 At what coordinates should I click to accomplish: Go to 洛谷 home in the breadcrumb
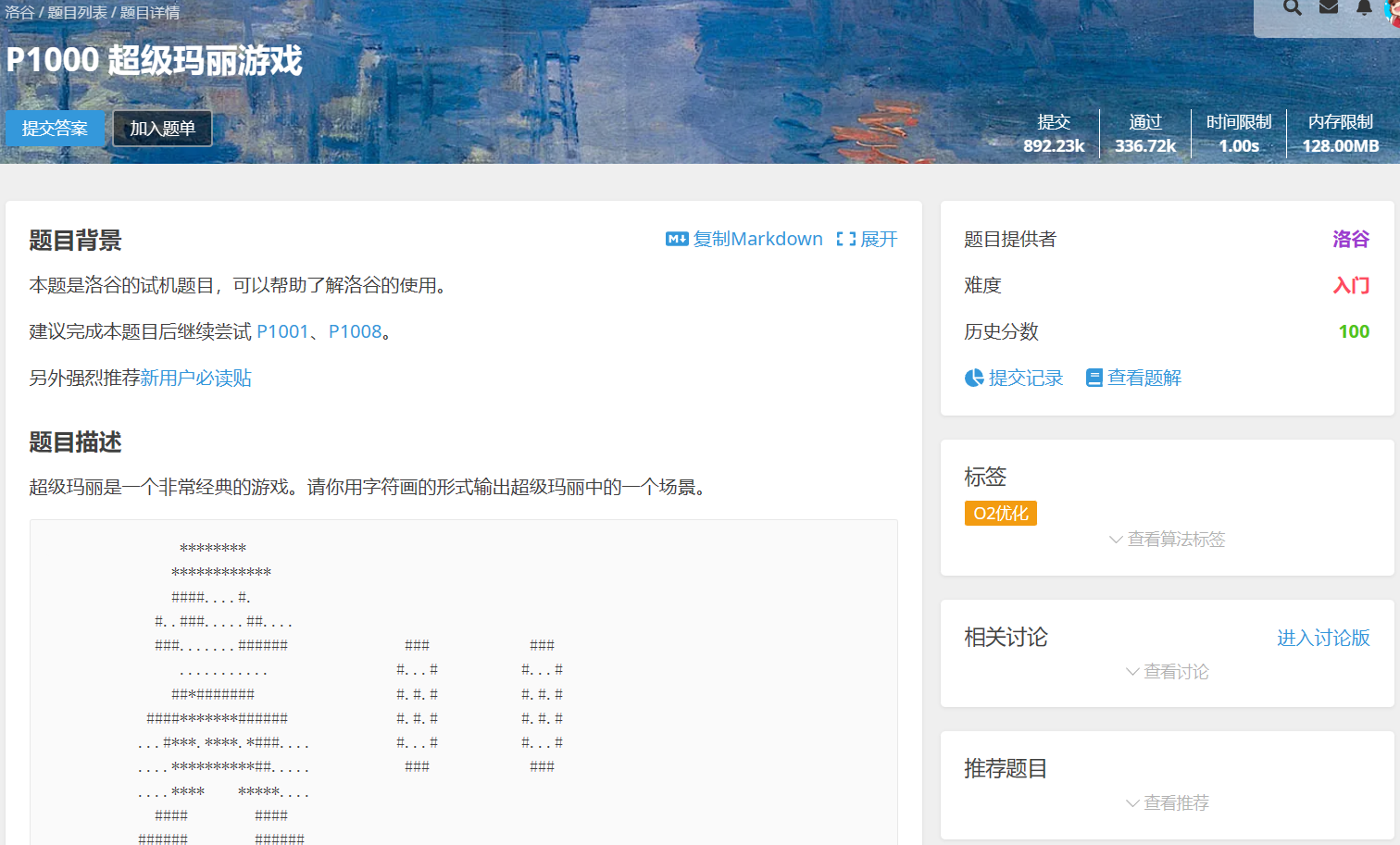(19, 13)
